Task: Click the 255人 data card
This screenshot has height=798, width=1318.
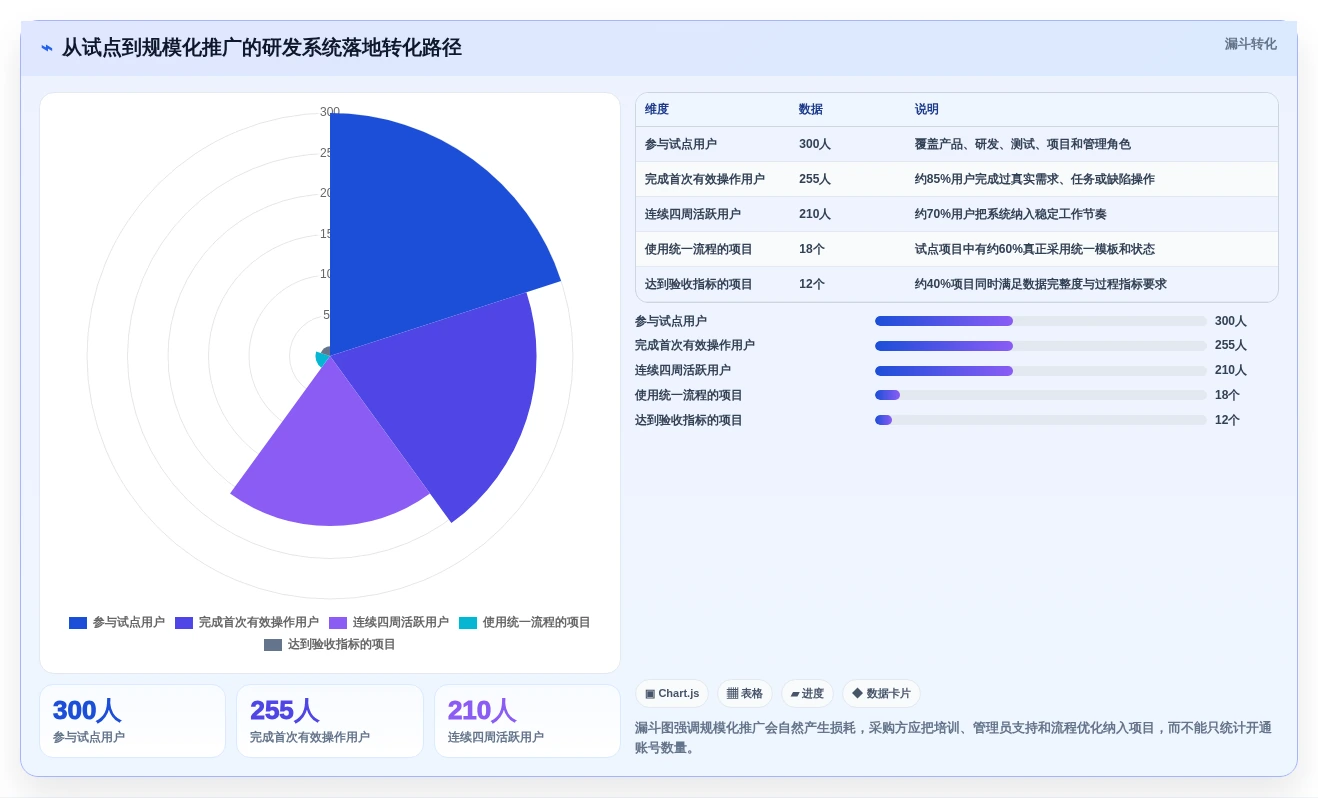Action: coord(330,721)
